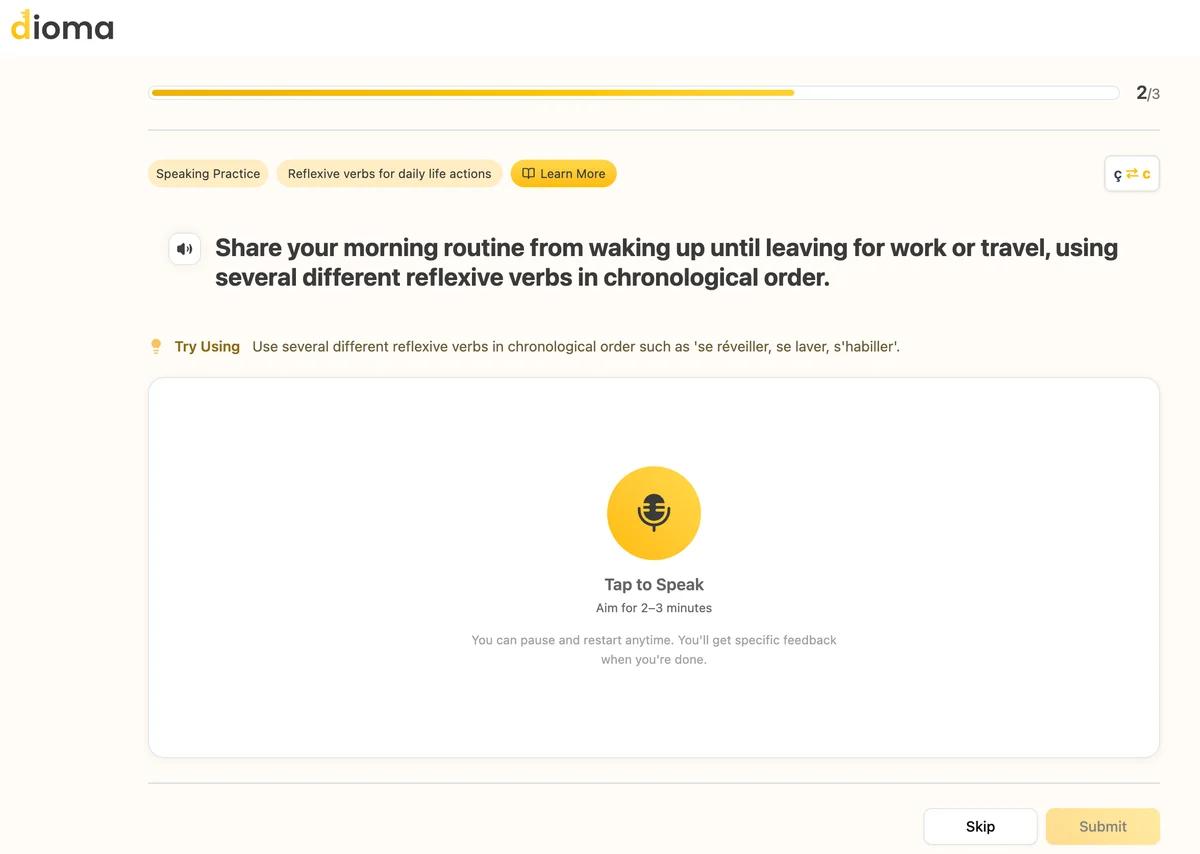The image size is (1200, 854).
Task: Select the Speaking Practice tag
Action: click(x=208, y=174)
